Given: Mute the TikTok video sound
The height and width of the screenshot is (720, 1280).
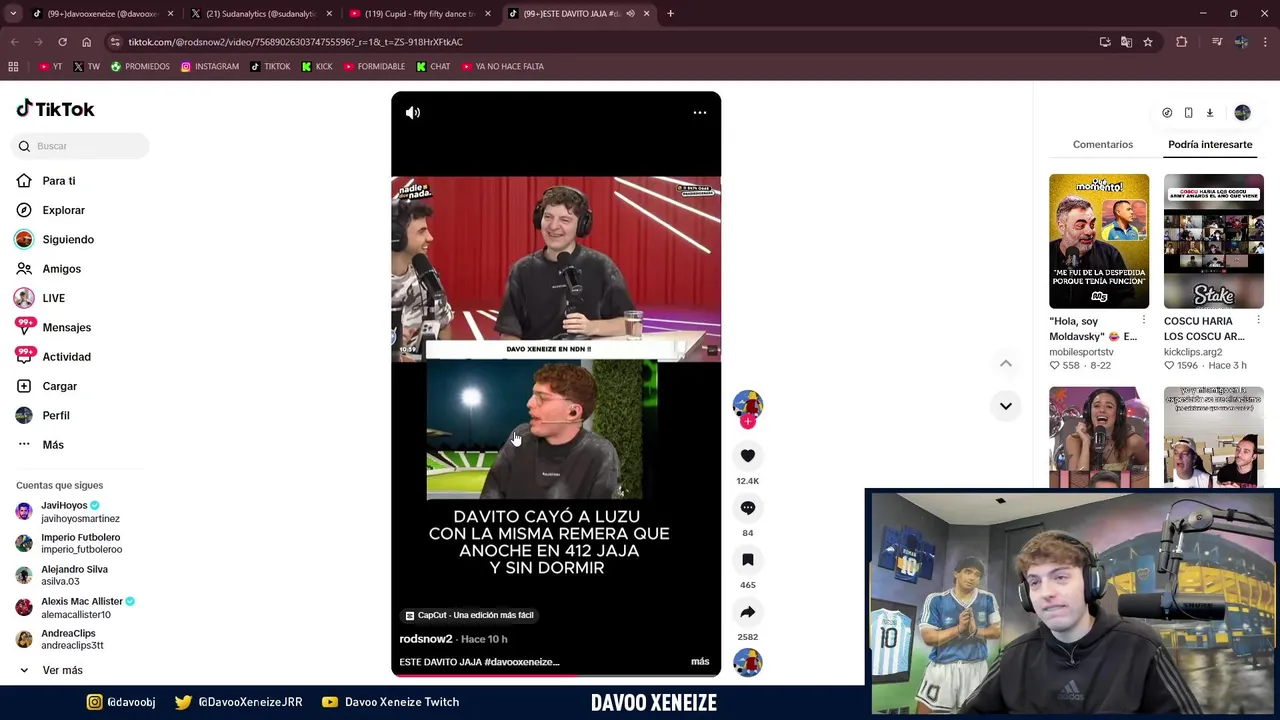Looking at the screenshot, I should [413, 113].
